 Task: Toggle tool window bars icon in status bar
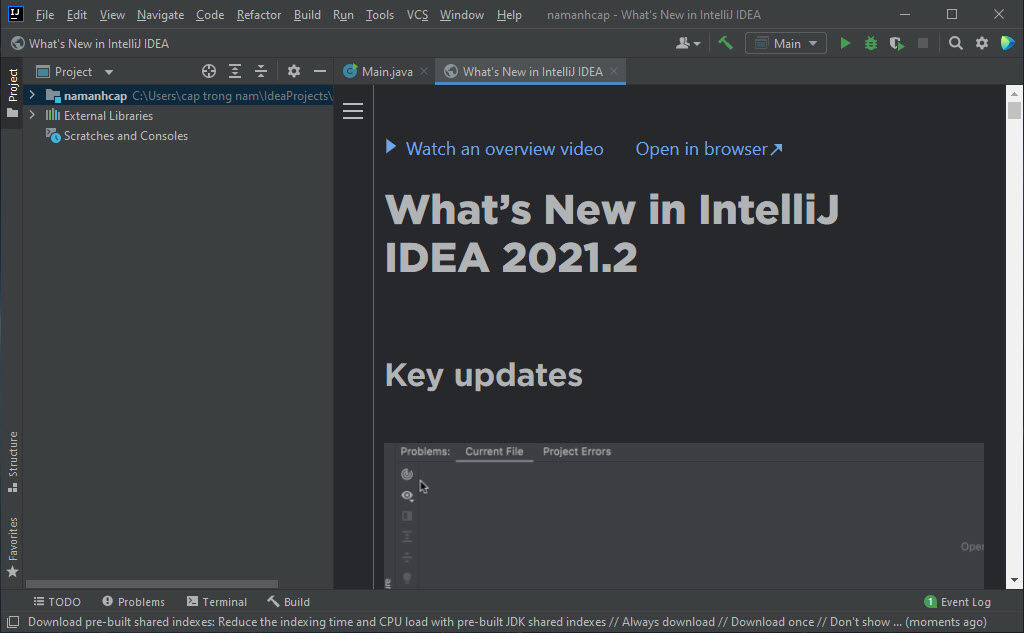pyautogui.click(x=13, y=622)
